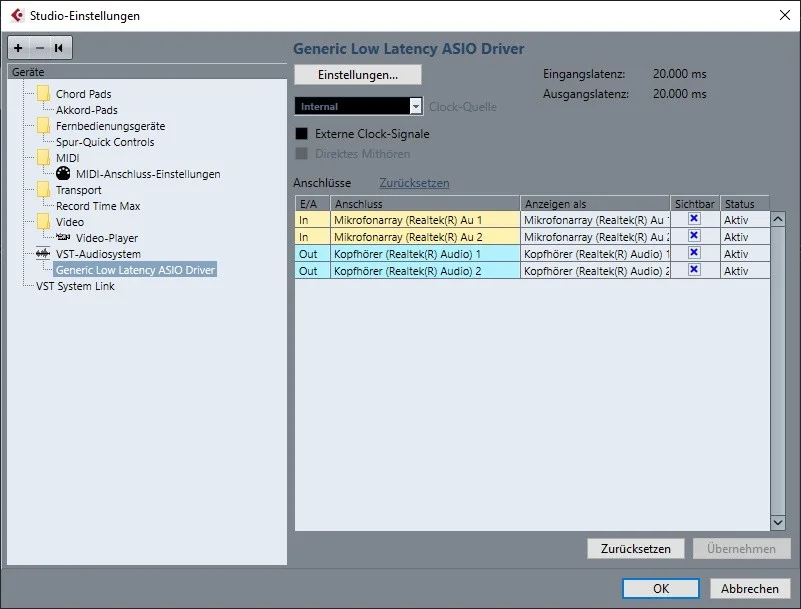
Task: Select VST System Link entry
Action: tap(75, 286)
